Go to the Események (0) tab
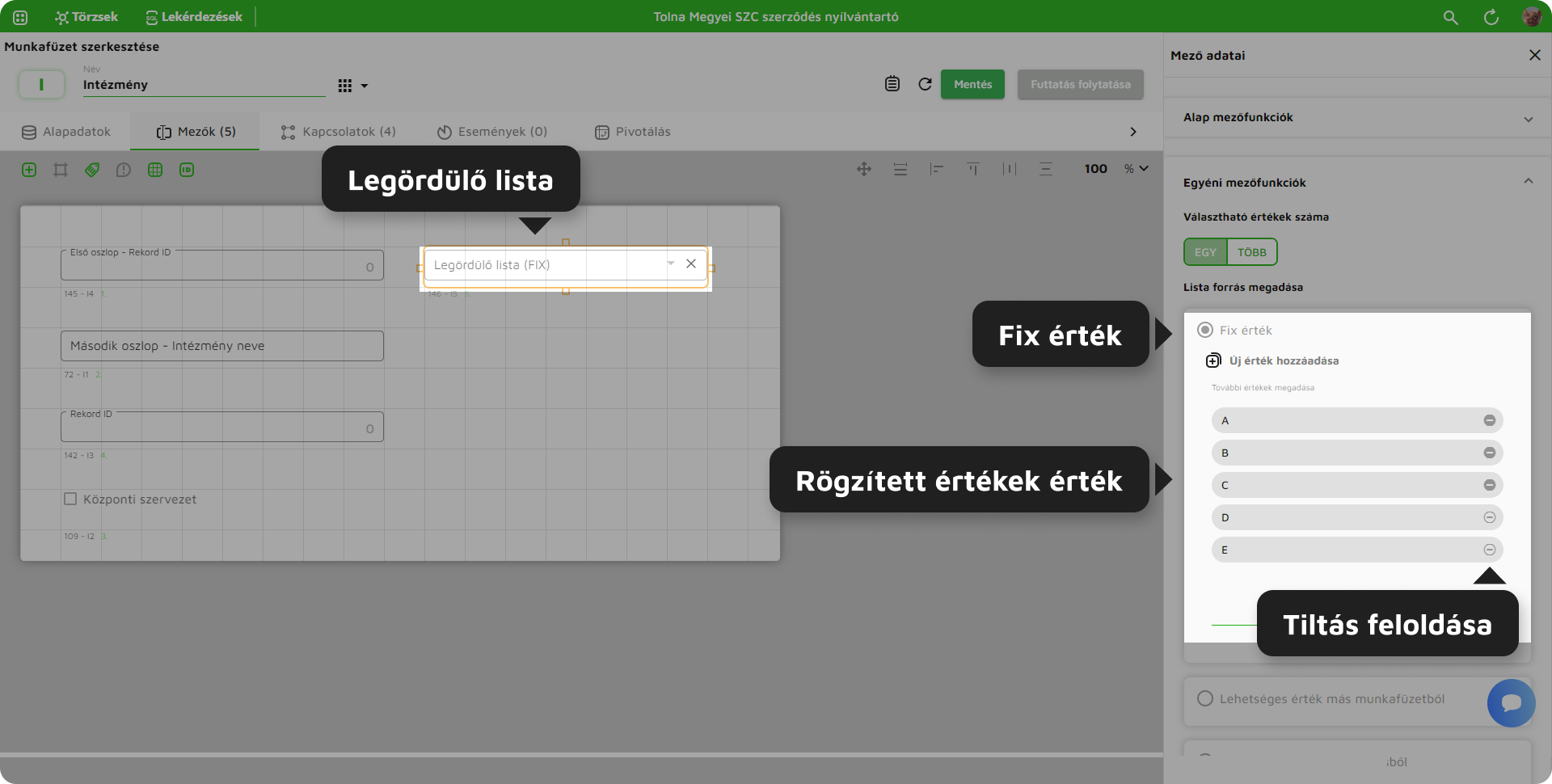 point(492,132)
